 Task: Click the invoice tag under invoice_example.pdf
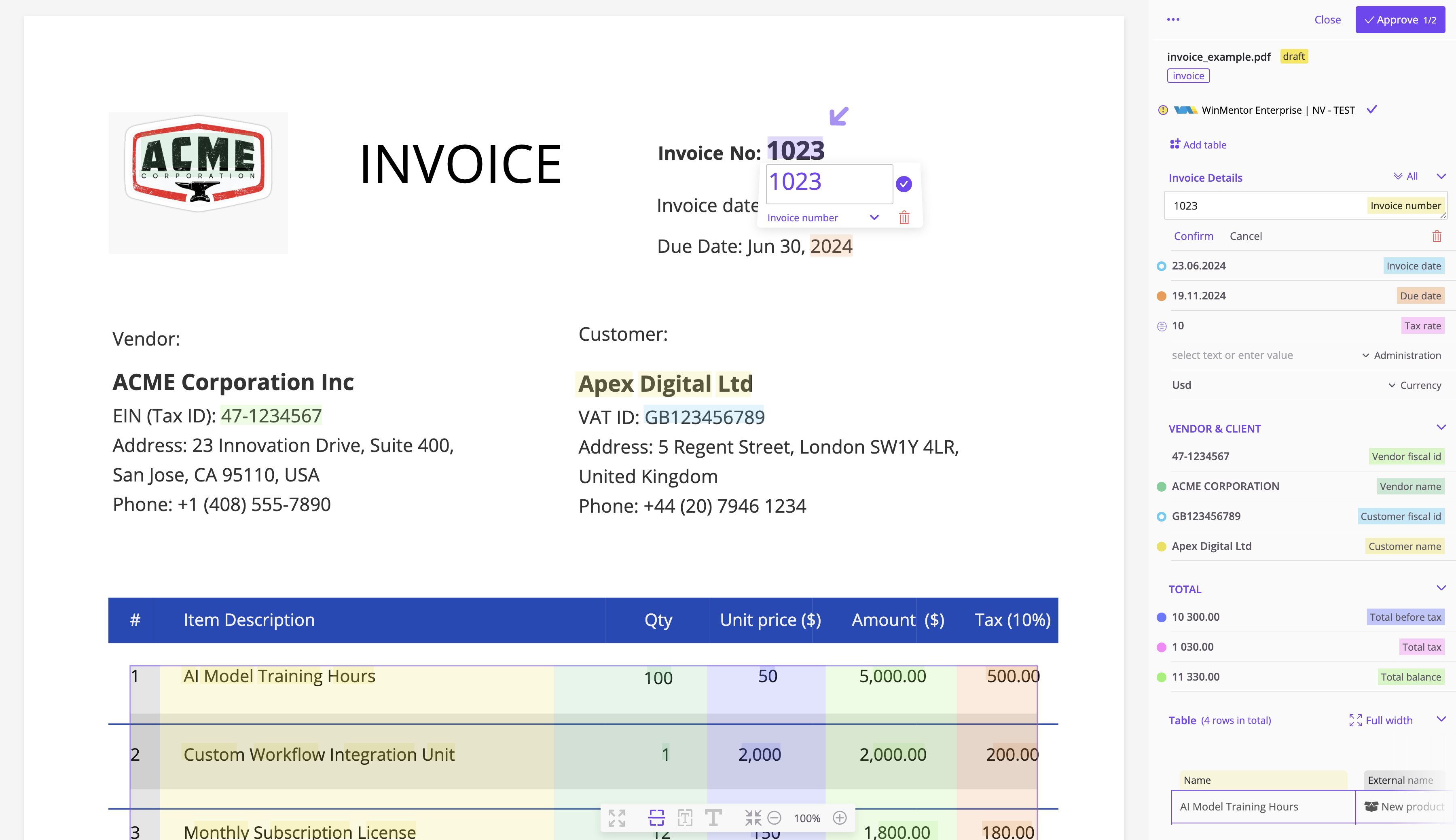coord(1187,75)
